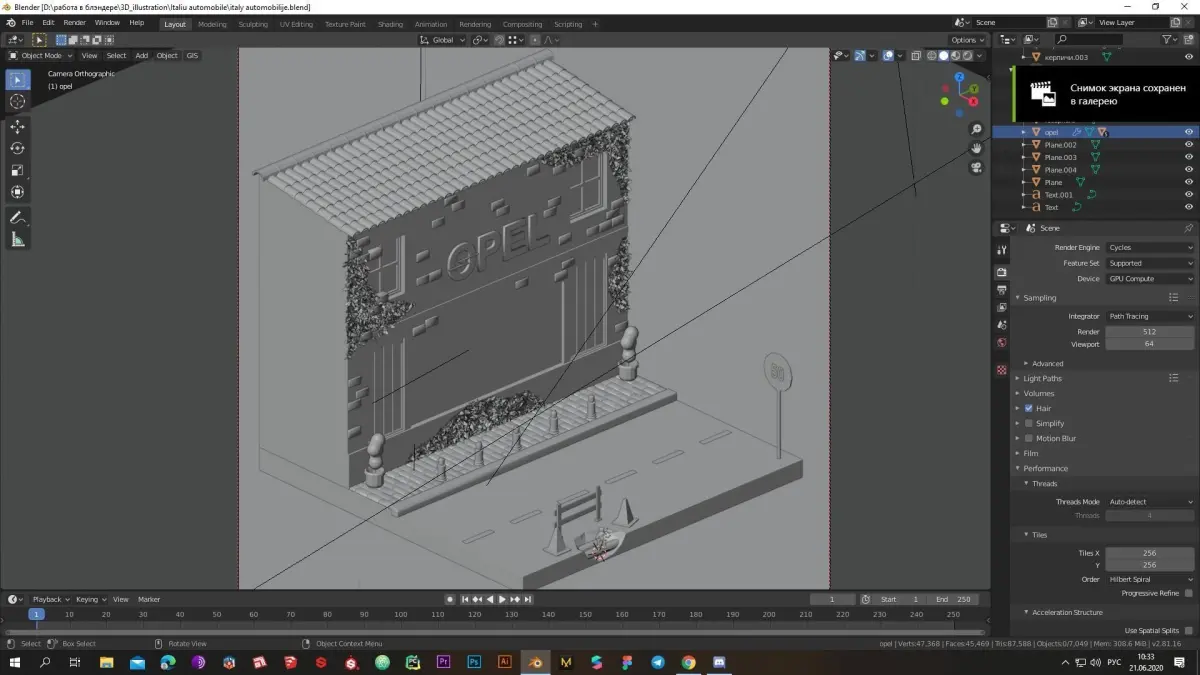Open the Feature Set dropdown
This screenshot has height=675, width=1200.
(1150, 263)
